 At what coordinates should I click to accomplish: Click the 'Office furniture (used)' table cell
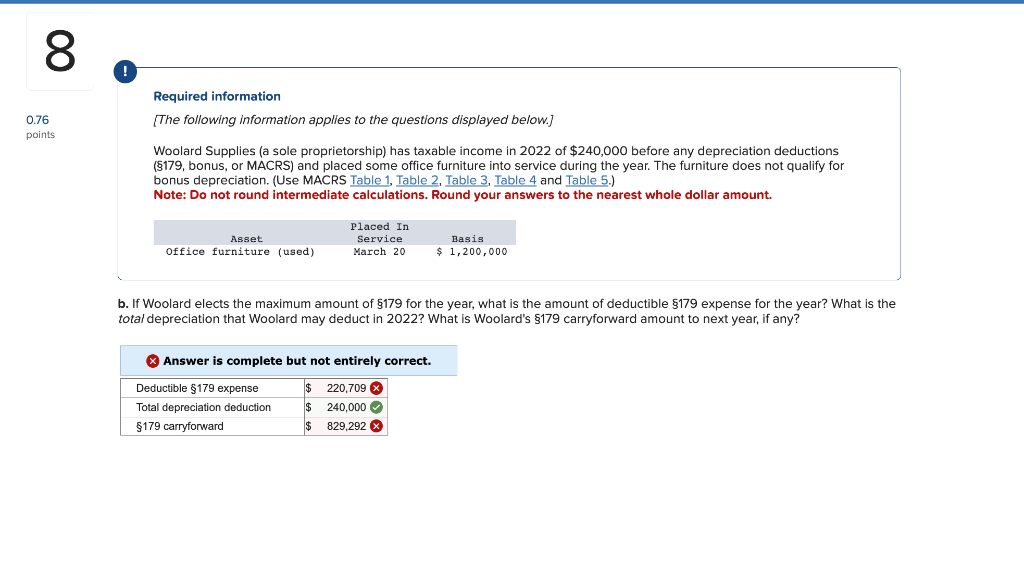point(240,252)
